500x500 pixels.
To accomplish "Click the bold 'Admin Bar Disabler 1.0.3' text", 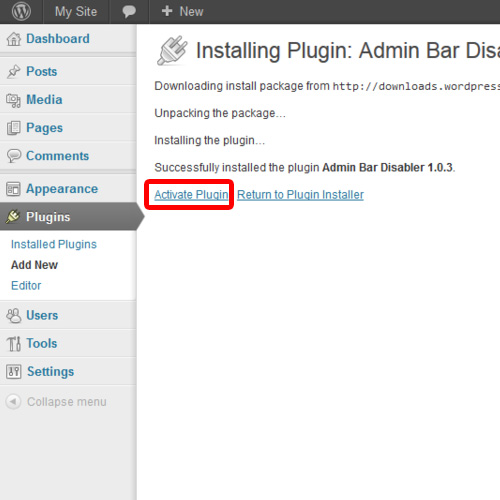I will (x=387, y=167).
